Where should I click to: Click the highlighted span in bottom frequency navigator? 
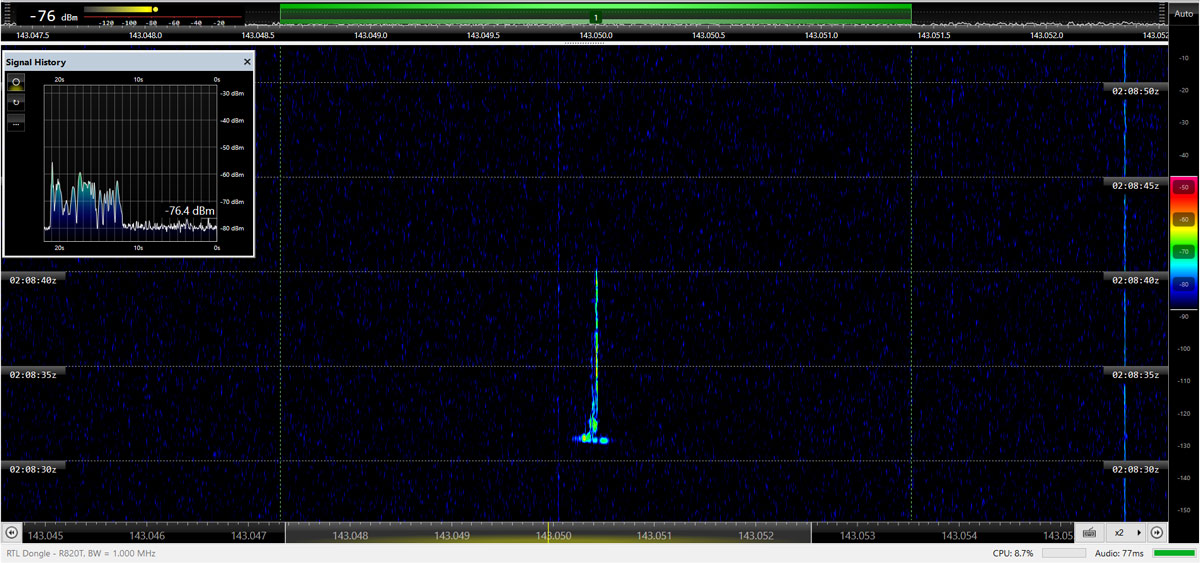point(548,535)
